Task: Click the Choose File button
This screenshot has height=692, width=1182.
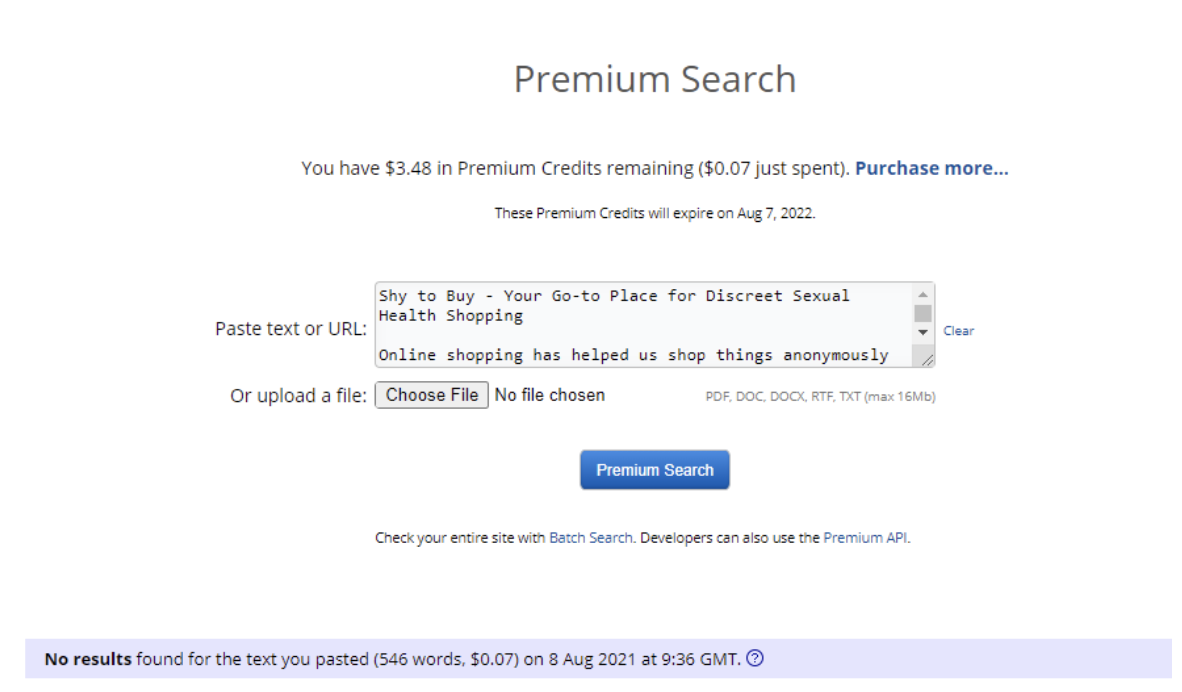Action: [x=432, y=395]
